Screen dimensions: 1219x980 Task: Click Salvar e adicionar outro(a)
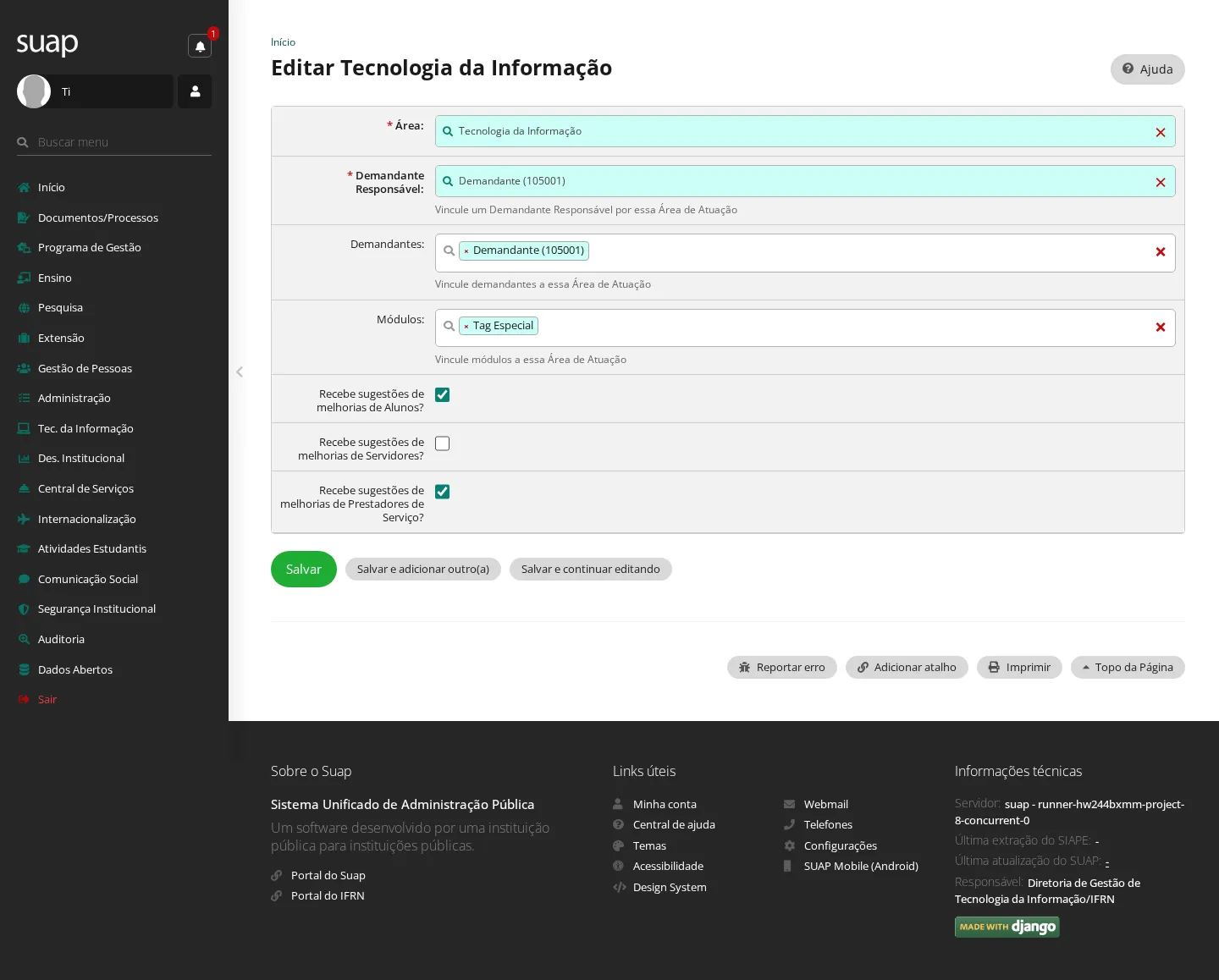click(x=423, y=570)
